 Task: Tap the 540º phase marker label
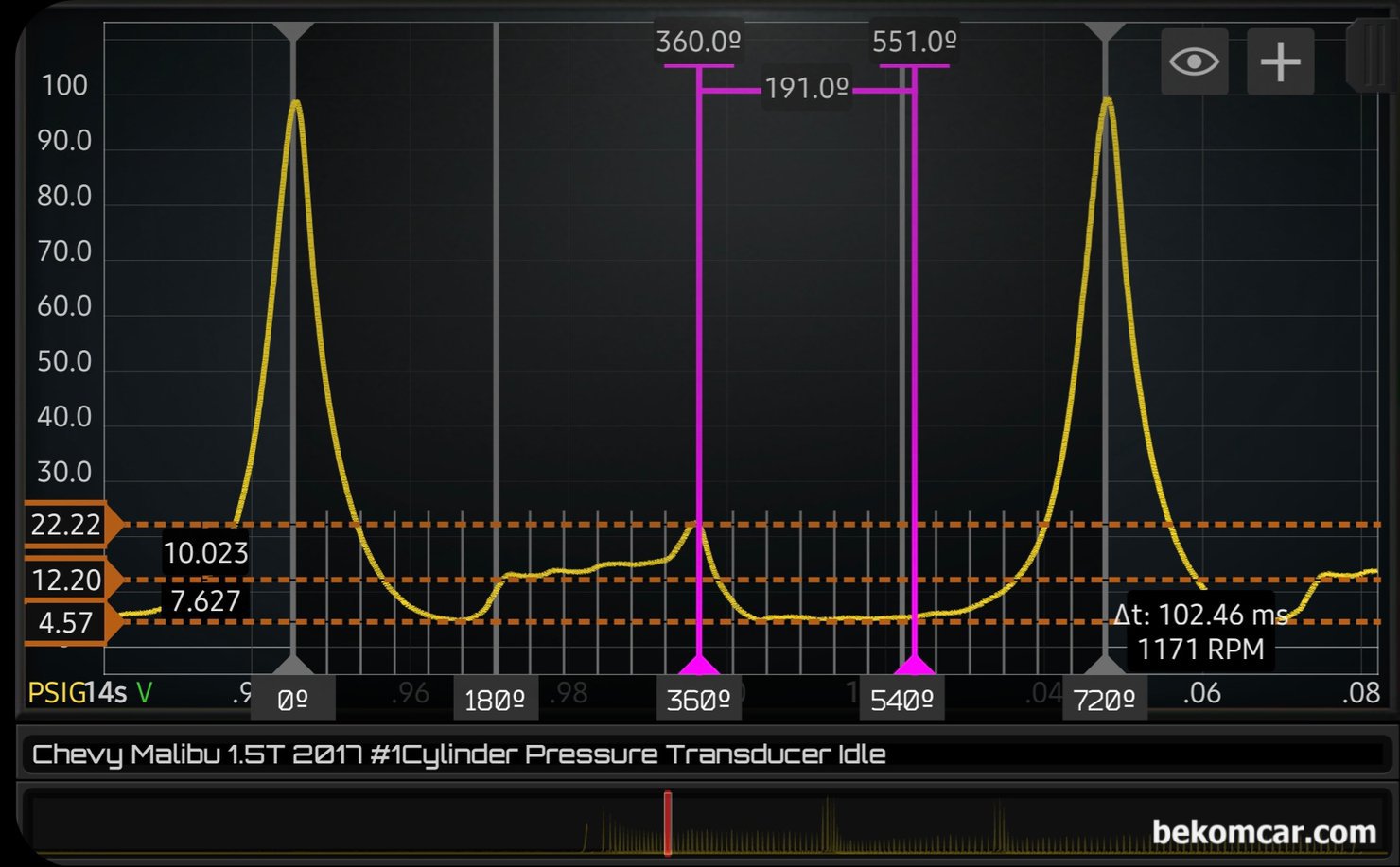pyautogui.click(x=901, y=700)
